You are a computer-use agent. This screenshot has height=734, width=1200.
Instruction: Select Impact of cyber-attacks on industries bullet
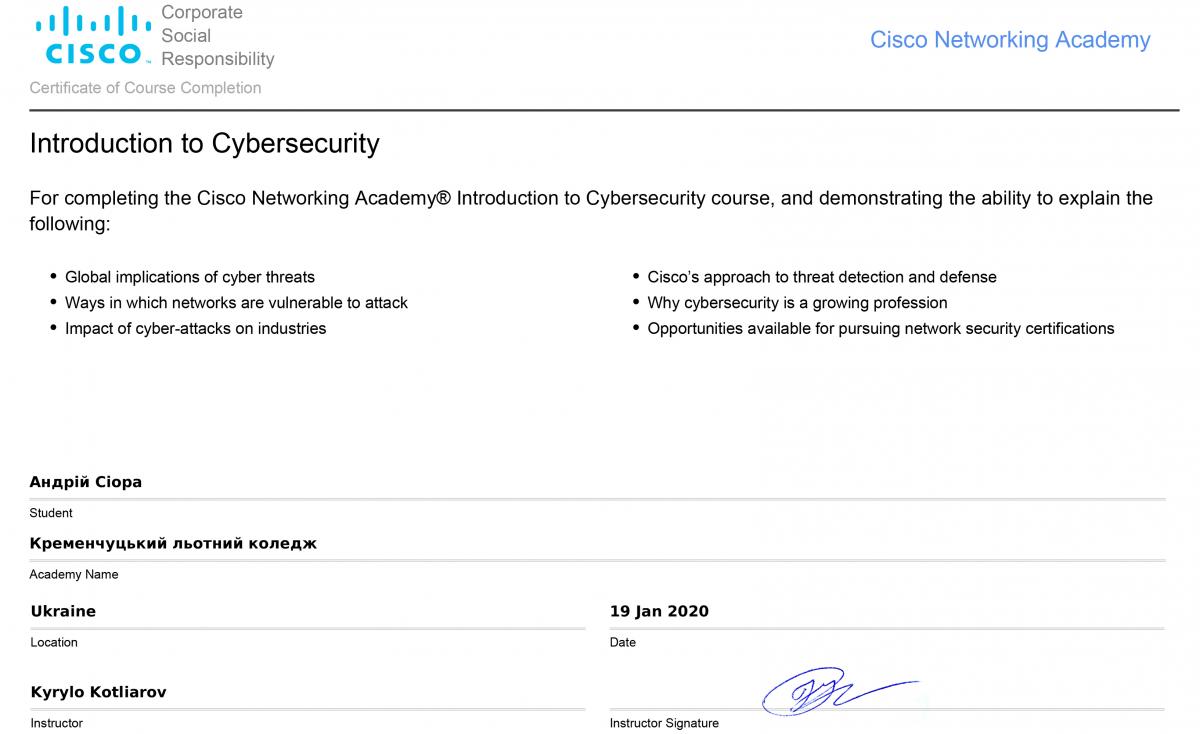click(x=195, y=328)
